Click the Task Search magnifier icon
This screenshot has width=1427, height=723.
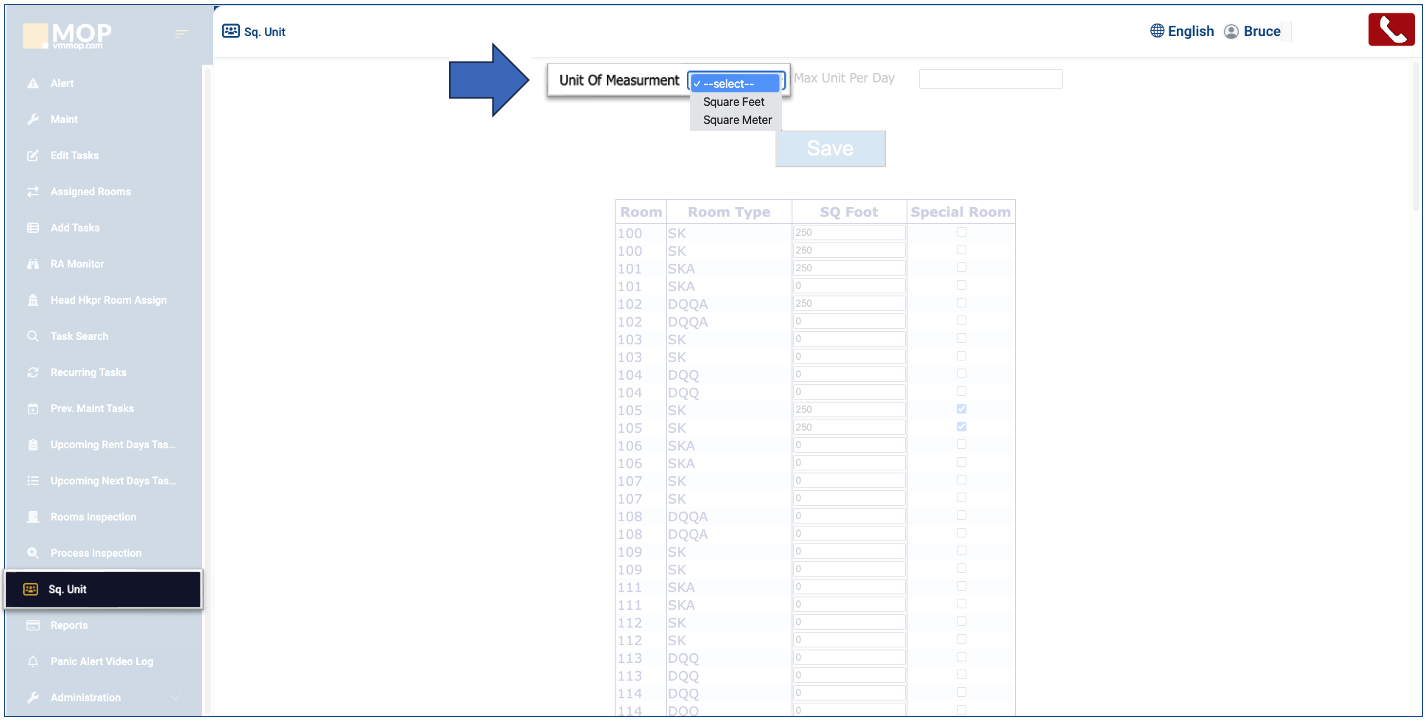[x=33, y=337]
